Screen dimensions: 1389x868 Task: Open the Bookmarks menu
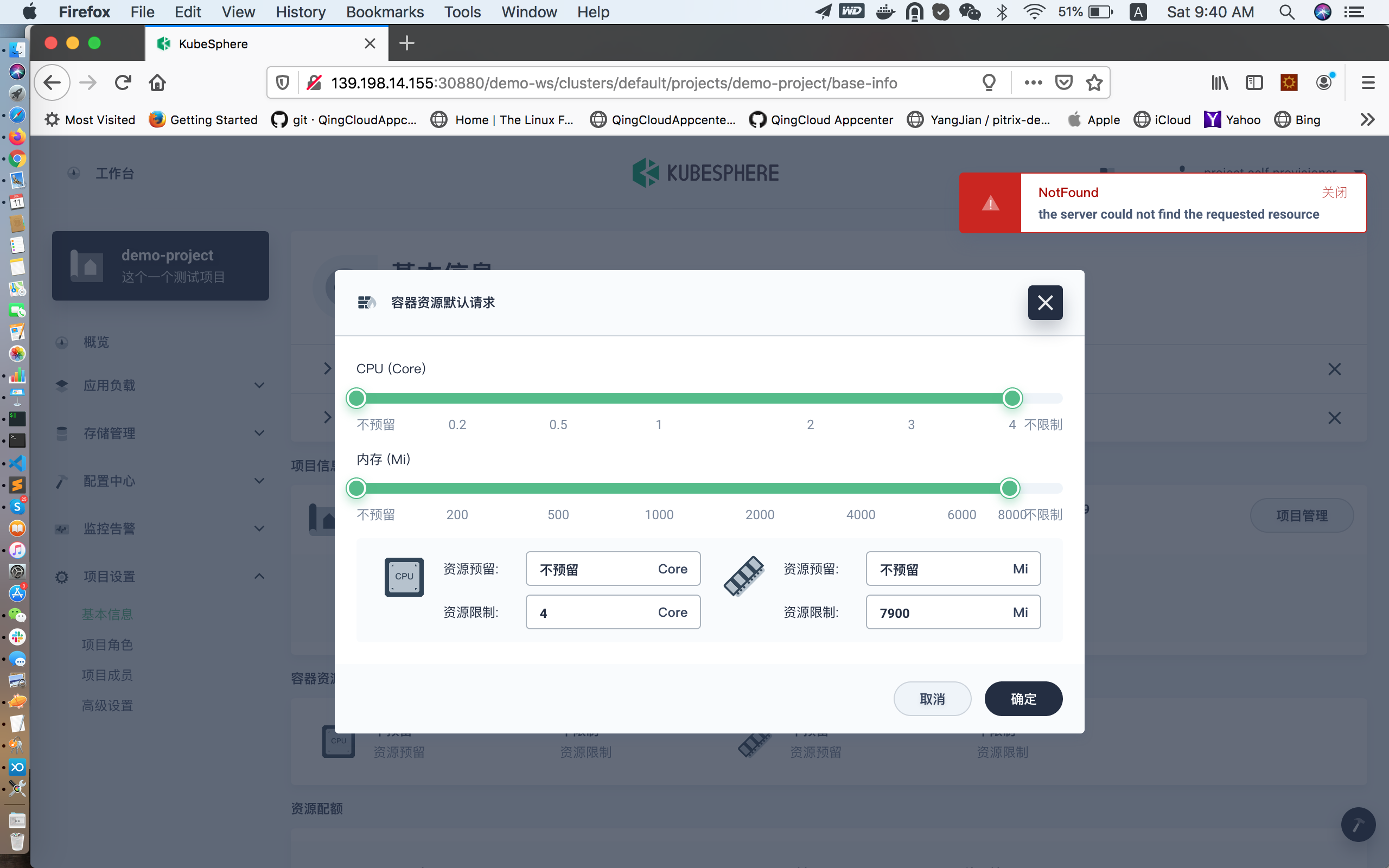tap(385, 12)
